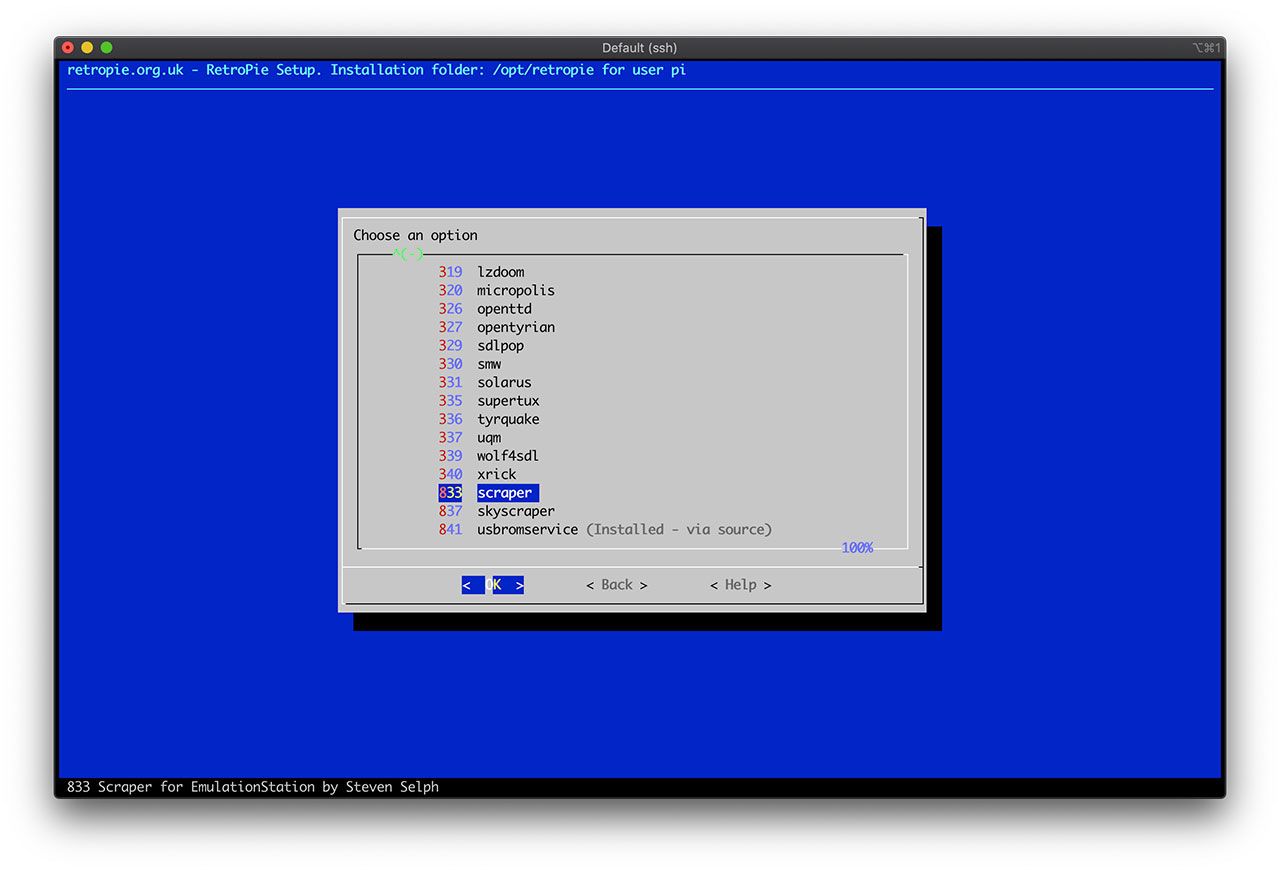Viewport: 1280px width, 870px height.
Task: Select highlighted 833 scraper item
Action: tap(506, 493)
